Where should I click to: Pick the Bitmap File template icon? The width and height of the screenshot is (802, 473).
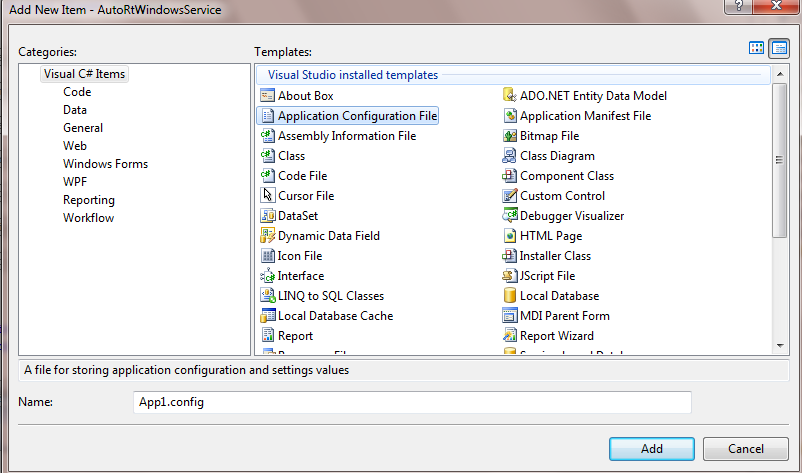pyautogui.click(x=509, y=136)
